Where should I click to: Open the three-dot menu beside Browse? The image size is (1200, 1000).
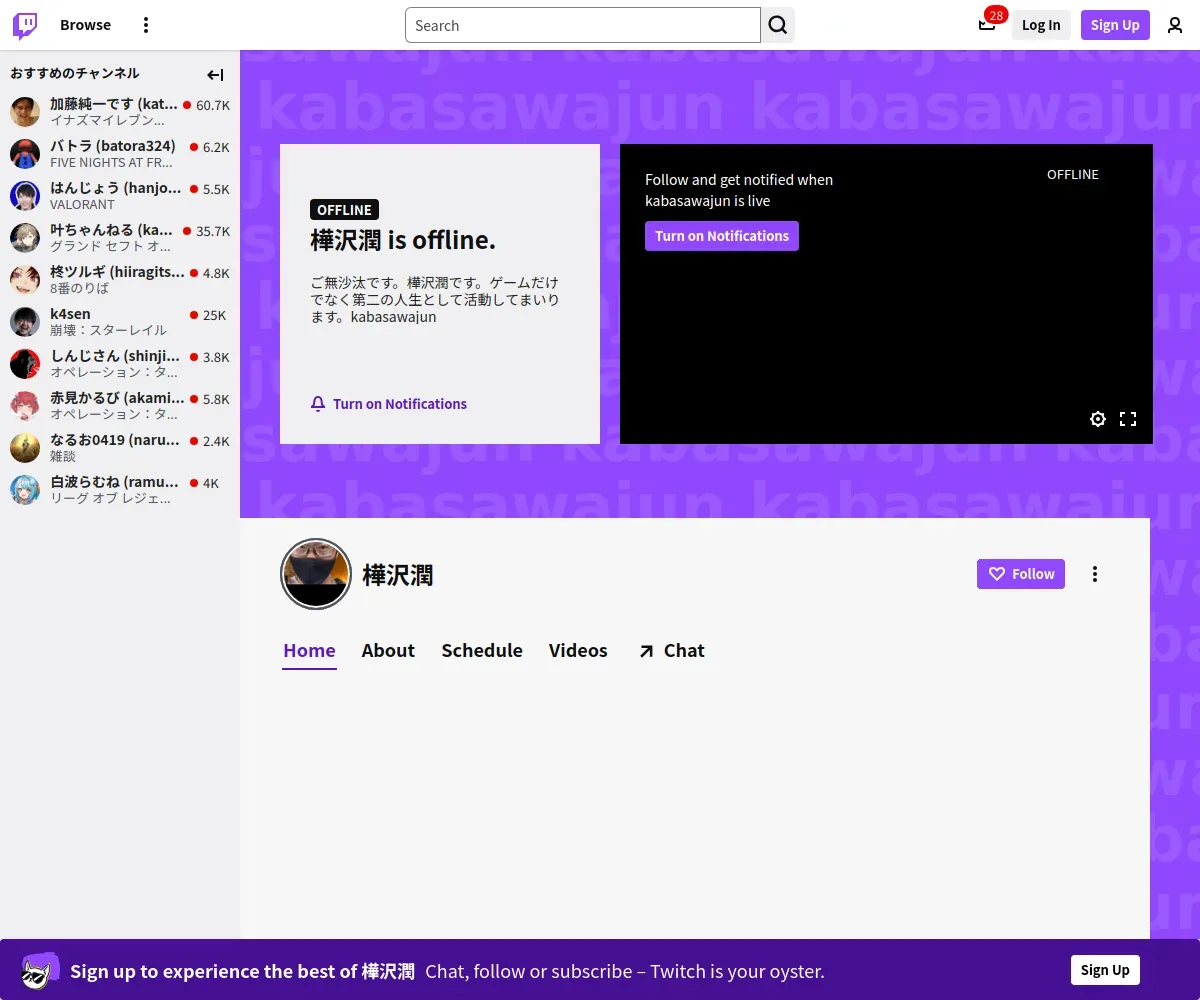(x=146, y=25)
